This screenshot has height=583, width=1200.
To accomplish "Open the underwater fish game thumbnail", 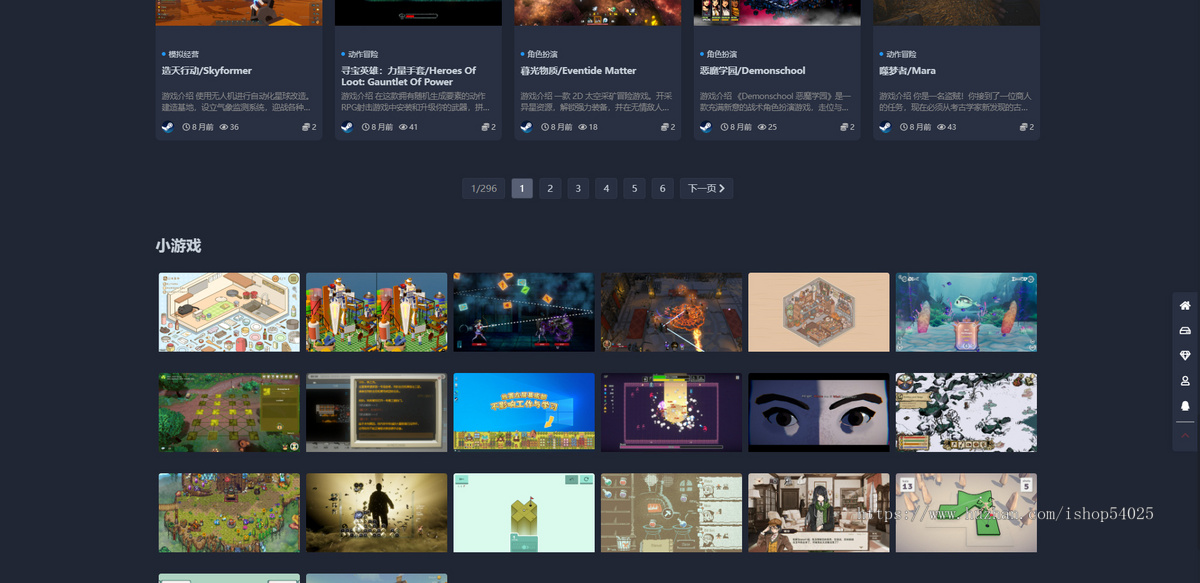I will coord(966,312).
